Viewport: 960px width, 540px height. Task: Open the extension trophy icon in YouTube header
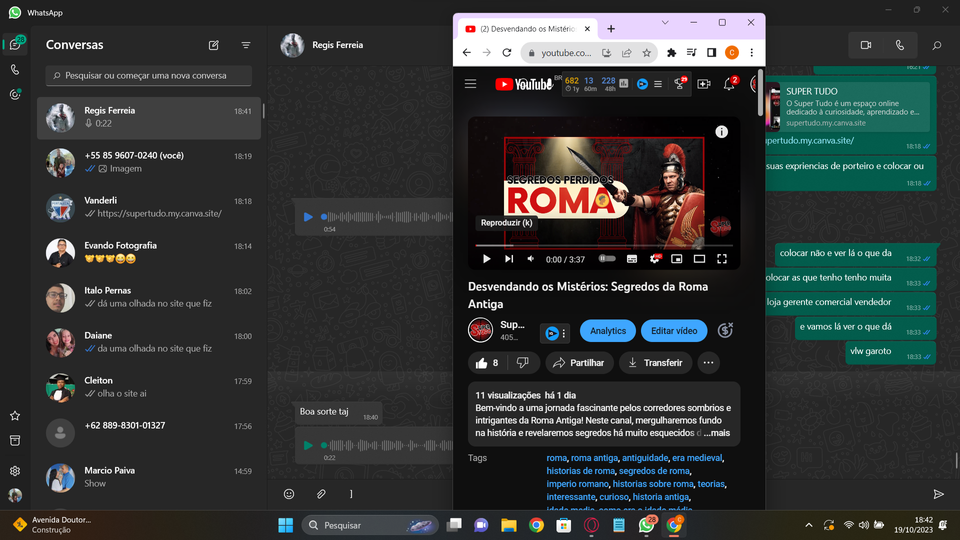(x=680, y=84)
